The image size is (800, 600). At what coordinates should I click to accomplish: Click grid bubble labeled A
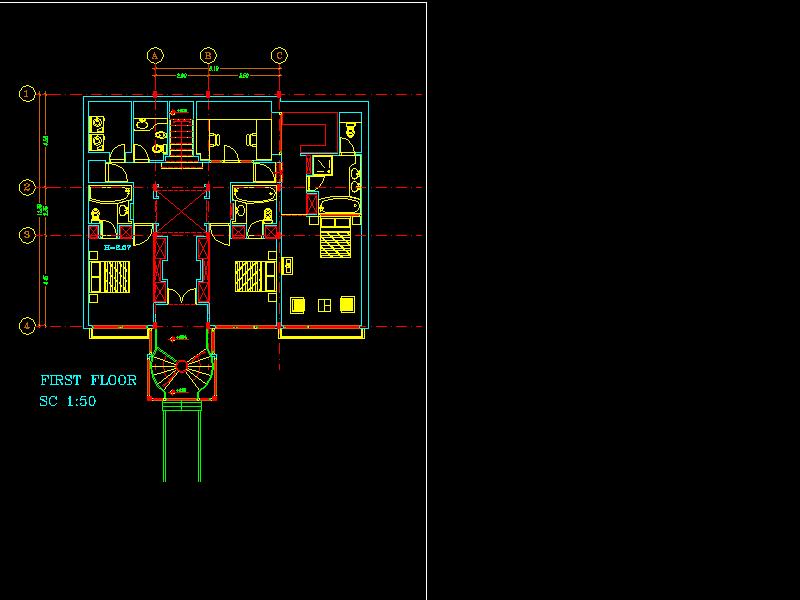[x=155, y=56]
